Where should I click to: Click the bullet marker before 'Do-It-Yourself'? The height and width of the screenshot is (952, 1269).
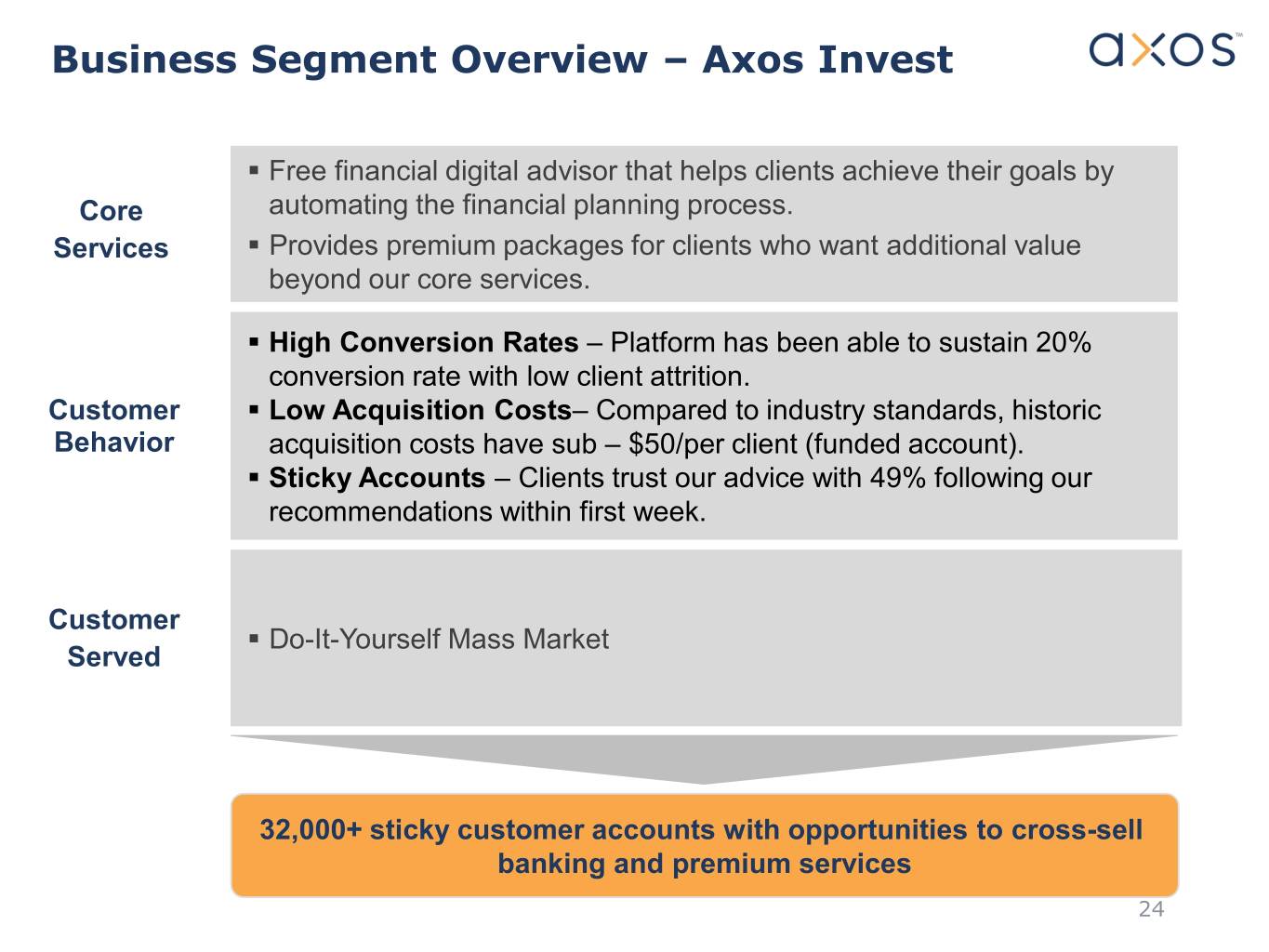pyautogui.click(x=254, y=639)
